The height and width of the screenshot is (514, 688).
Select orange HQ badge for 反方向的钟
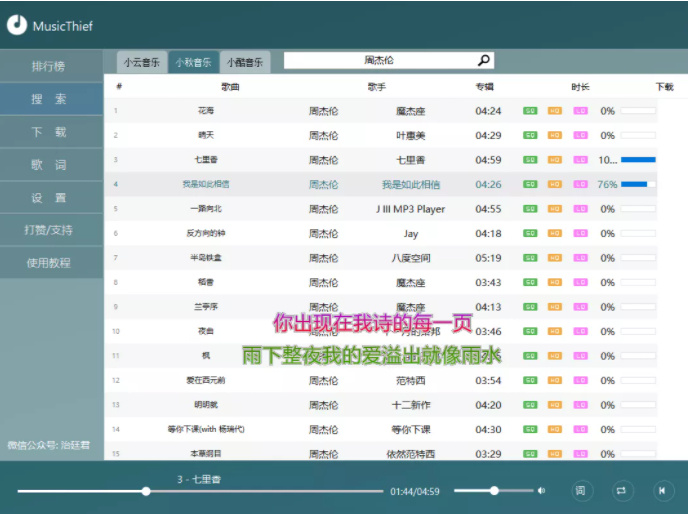point(555,234)
